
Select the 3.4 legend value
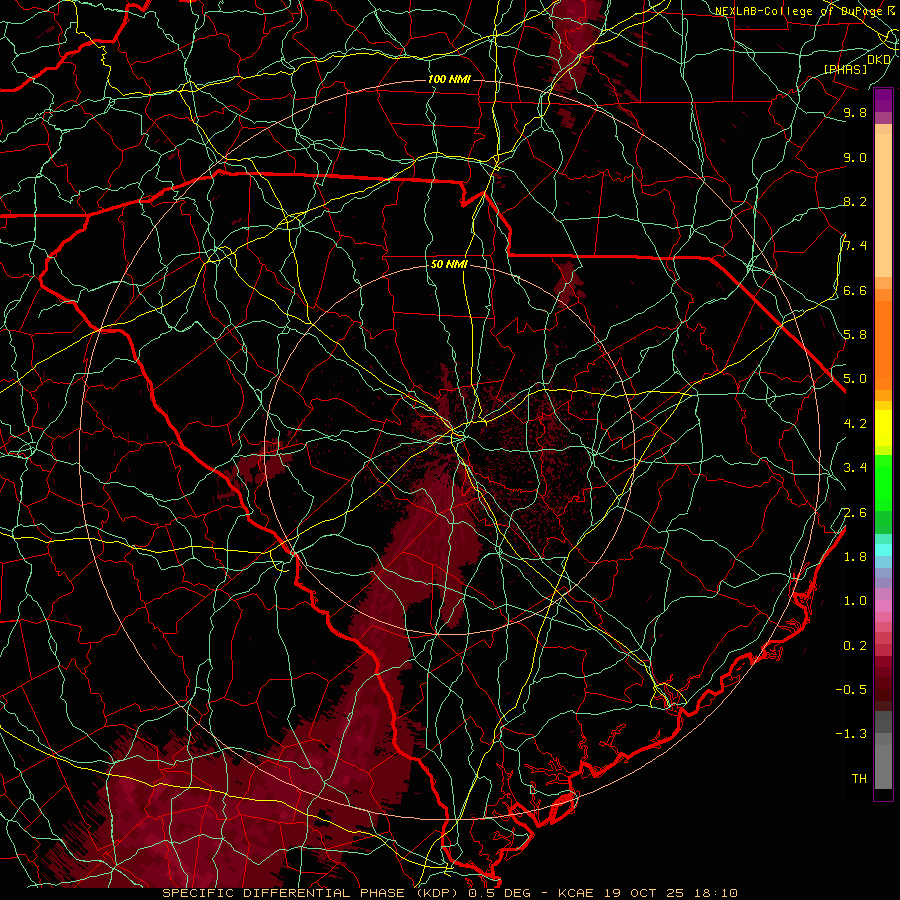pos(855,468)
